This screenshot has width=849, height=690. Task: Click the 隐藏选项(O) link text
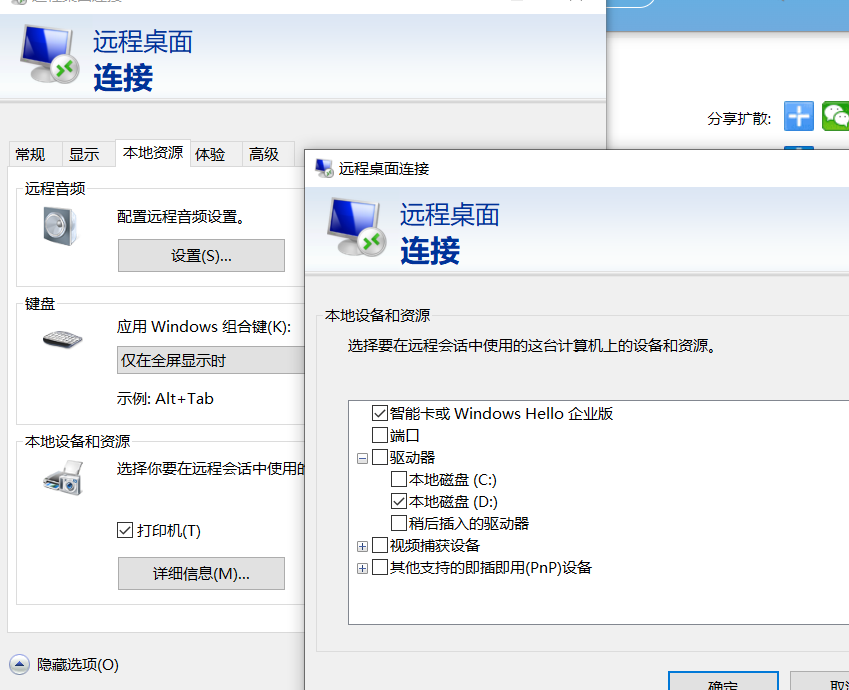78,665
